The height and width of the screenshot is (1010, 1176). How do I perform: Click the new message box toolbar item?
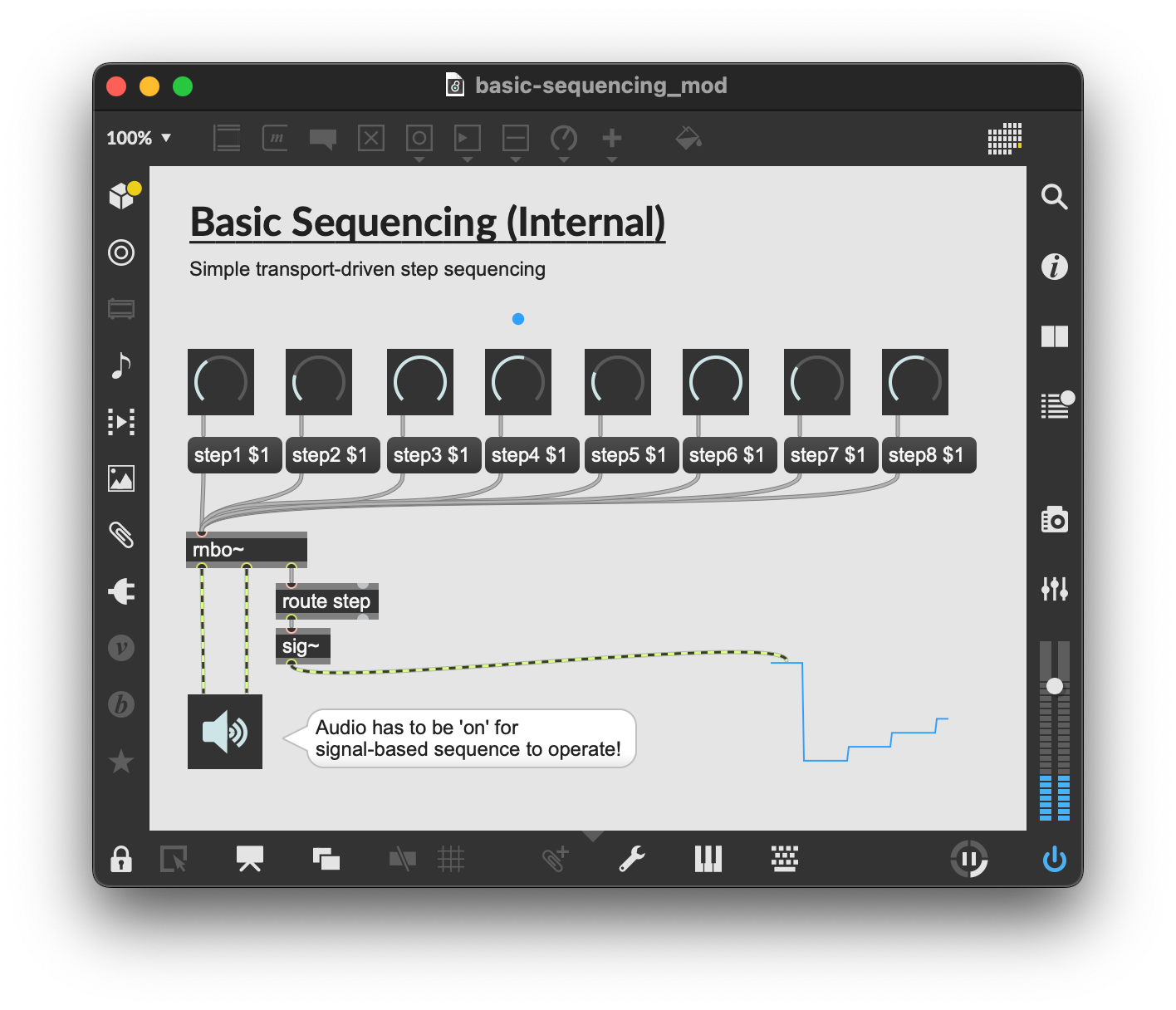pos(275,138)
